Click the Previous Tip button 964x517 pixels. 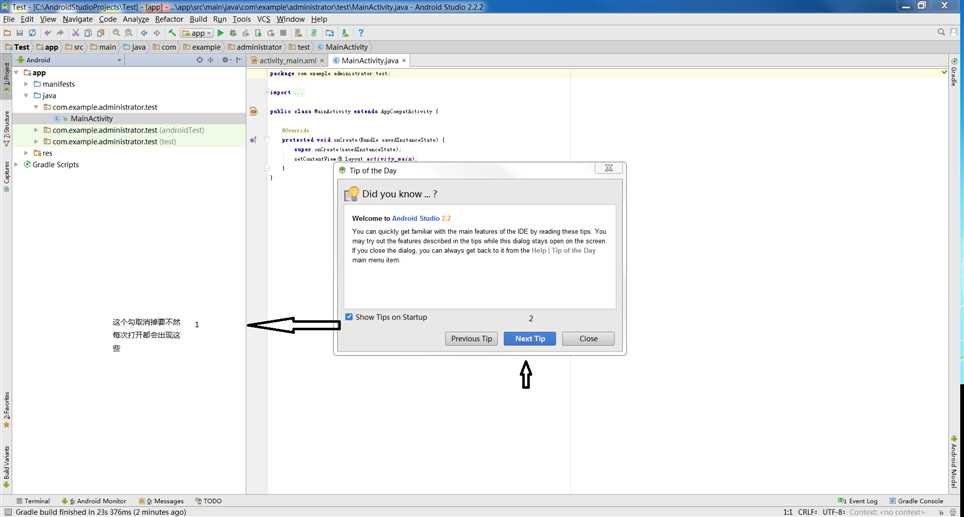[x=472, y=339]
